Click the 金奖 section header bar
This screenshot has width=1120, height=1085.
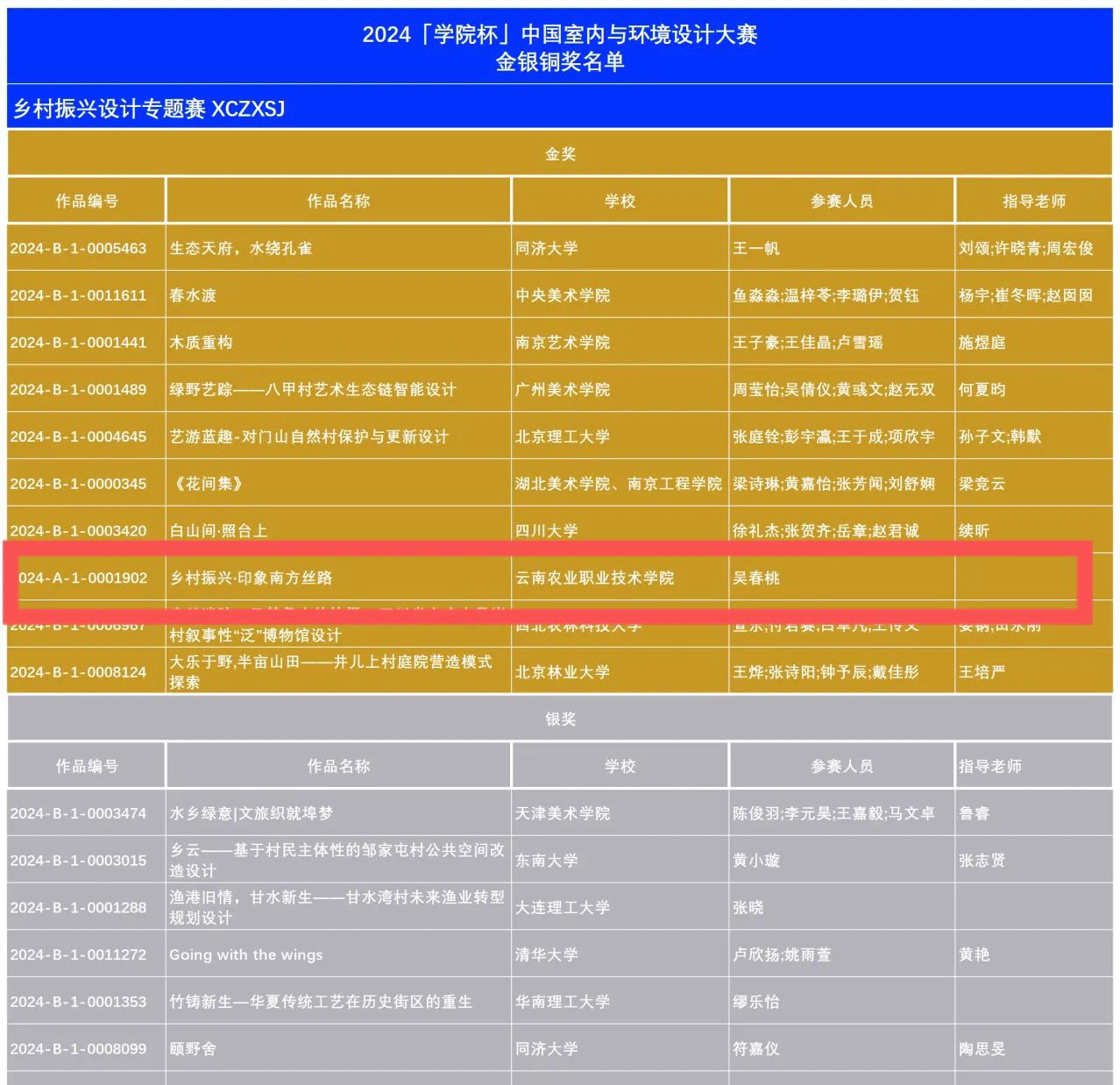click(560, 154)
